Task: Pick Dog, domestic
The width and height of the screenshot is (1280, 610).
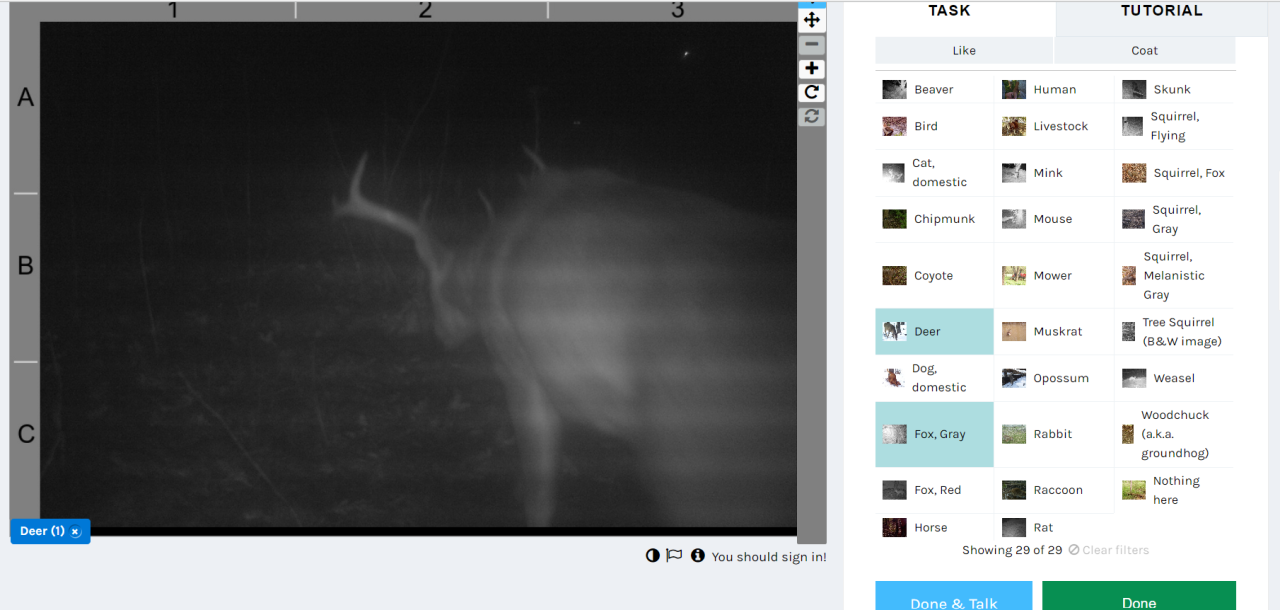Action: [935, 378]
